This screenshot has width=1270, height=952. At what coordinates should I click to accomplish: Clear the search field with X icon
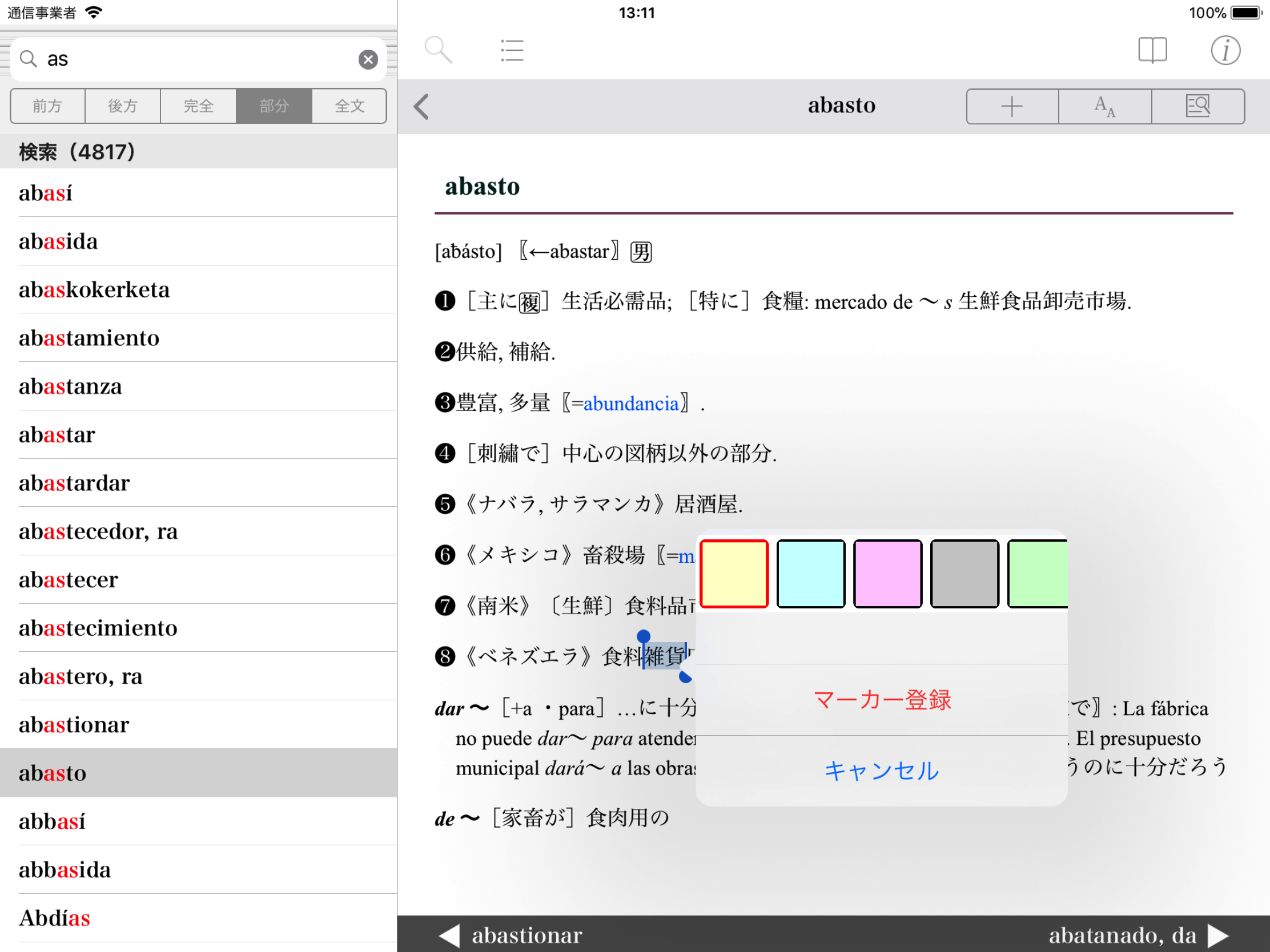(x=368, y=59)
